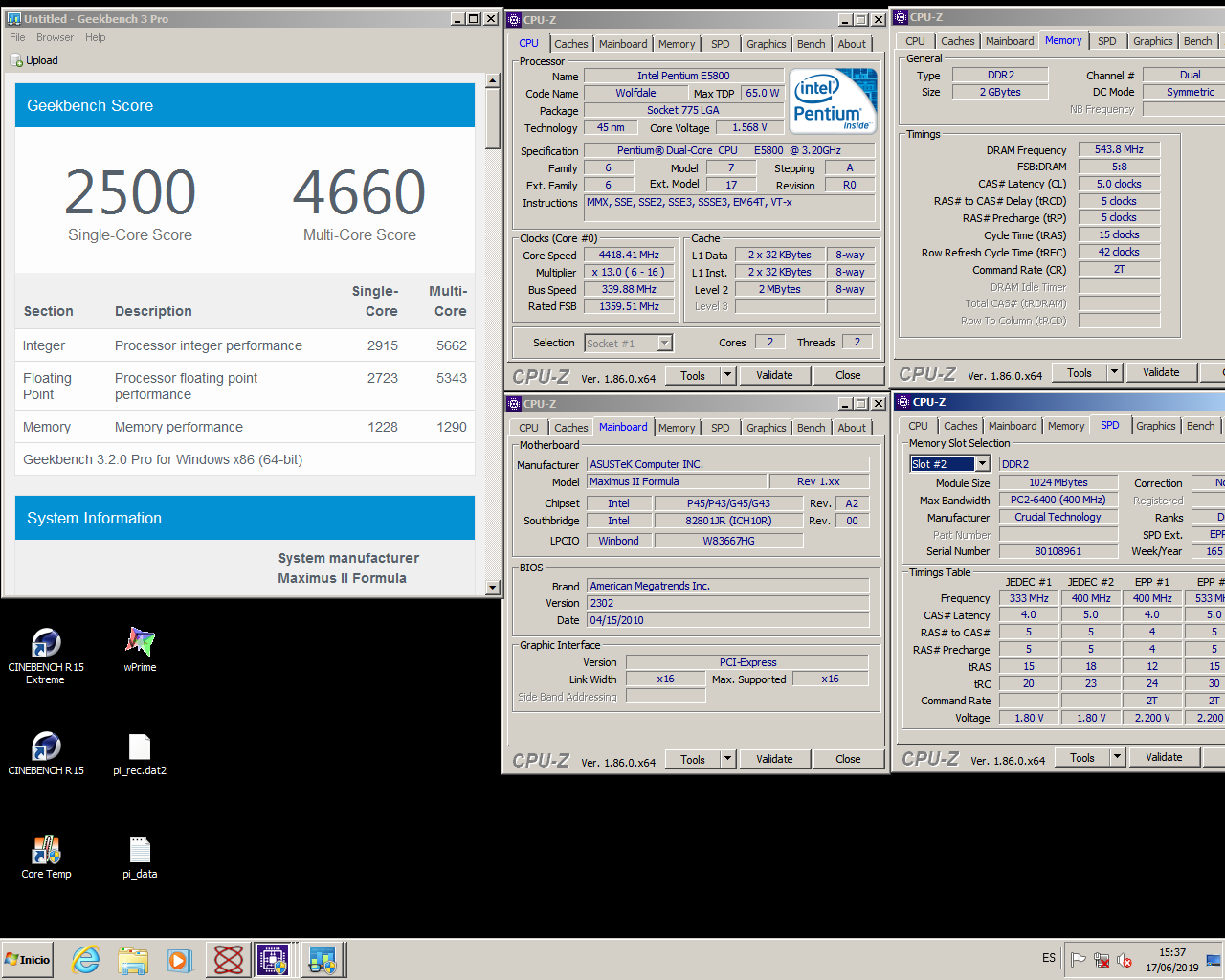1225x980 pixels.
Task: Click Validate in the Mainboard window
Action: tap(774, 759)
